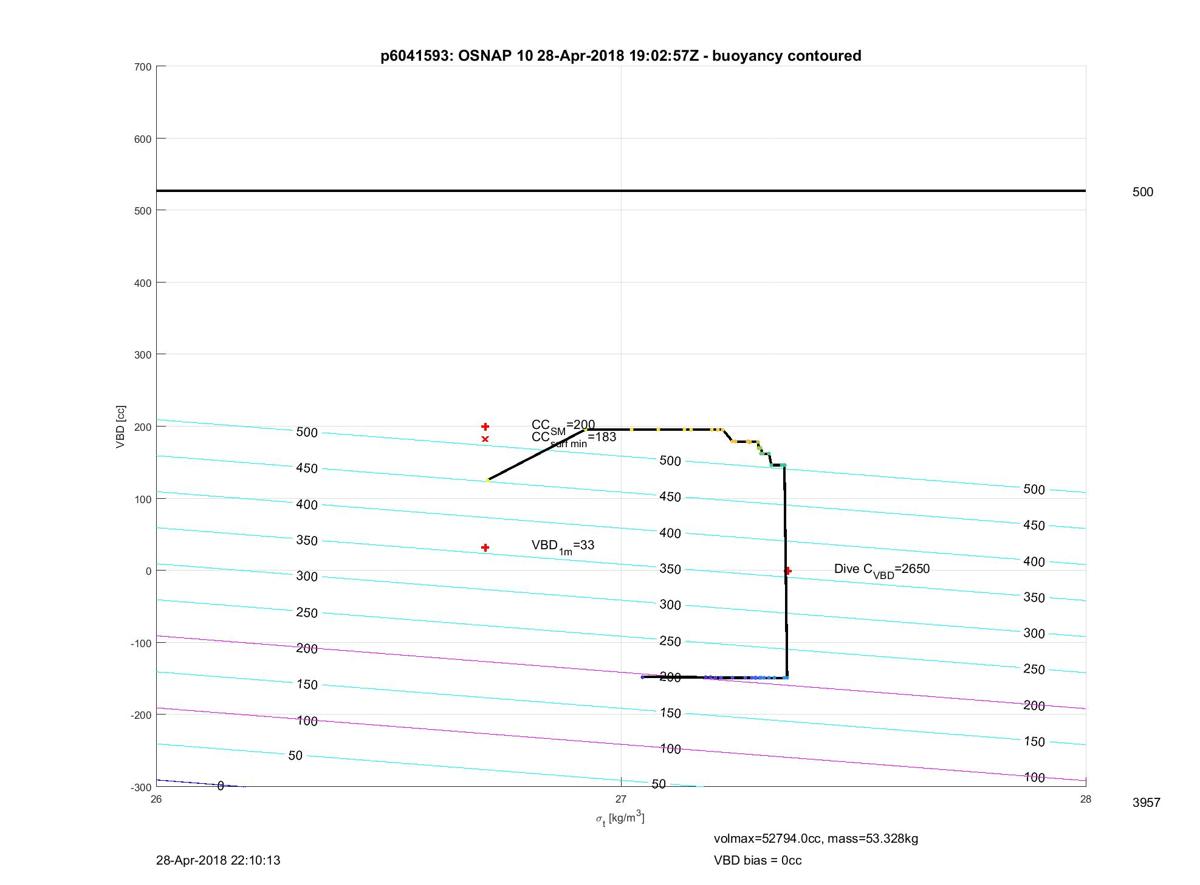Click the red plus marker beside Dive C VBD
This screenshot has height=885, width=1200.
788,571
